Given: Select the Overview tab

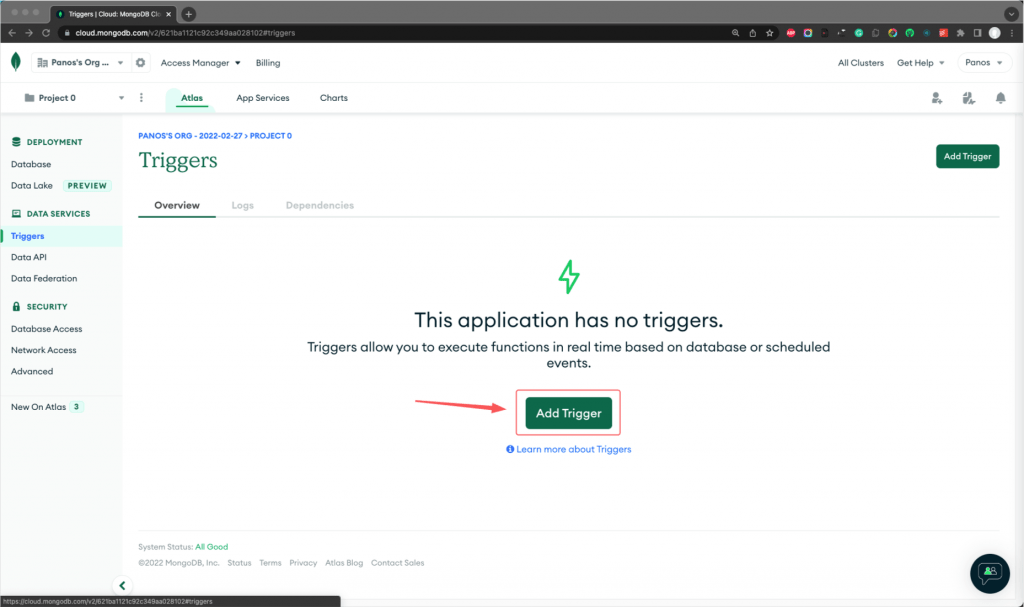Looking at the screenshot, I should [177, 205].
